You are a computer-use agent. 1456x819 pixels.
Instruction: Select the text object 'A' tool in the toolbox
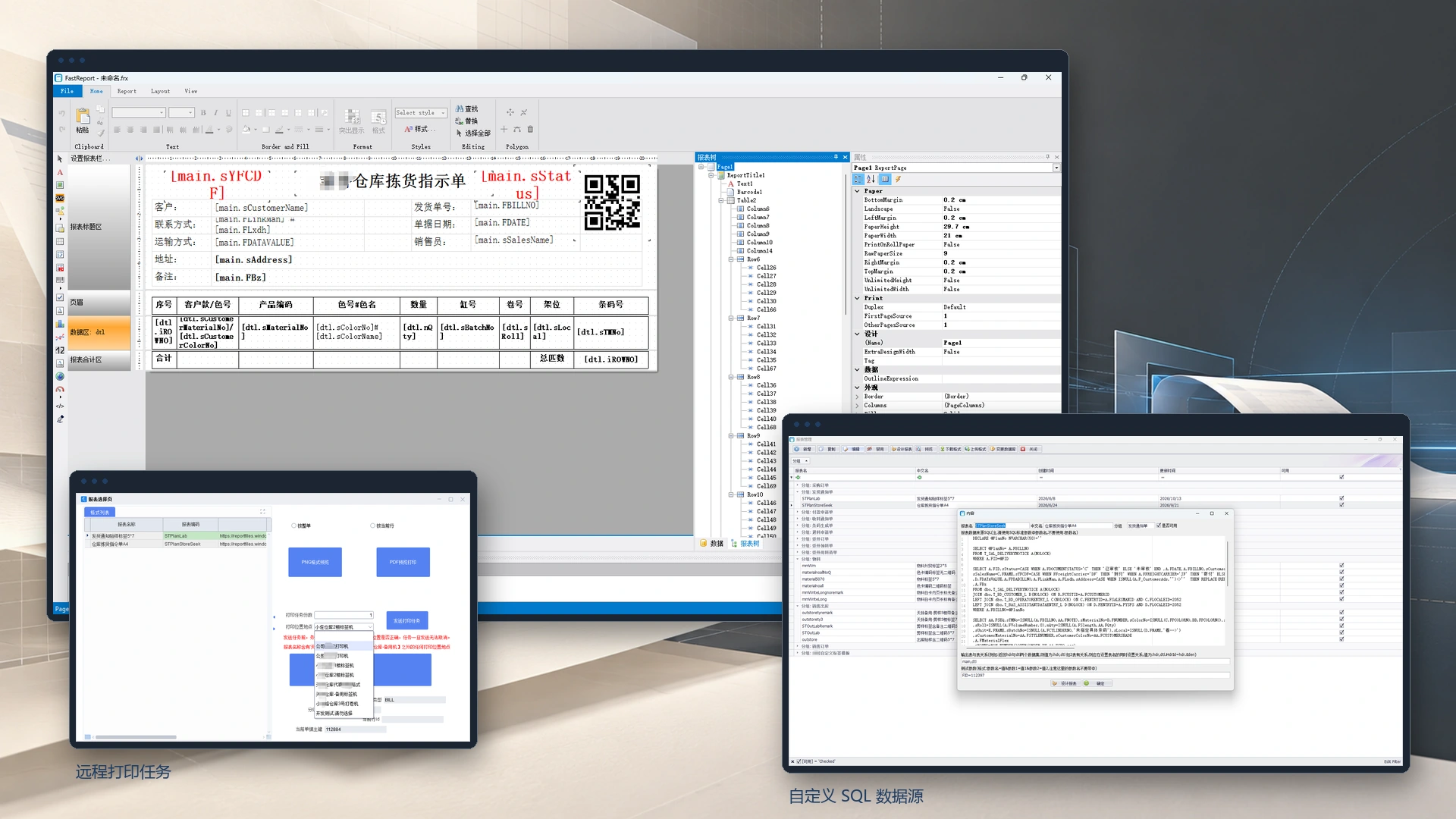pos(60,173)
